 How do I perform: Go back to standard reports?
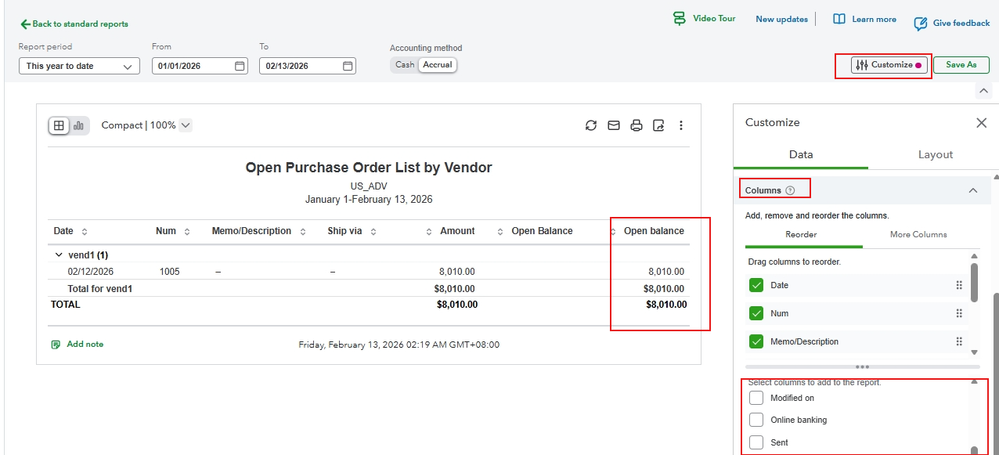74,24
